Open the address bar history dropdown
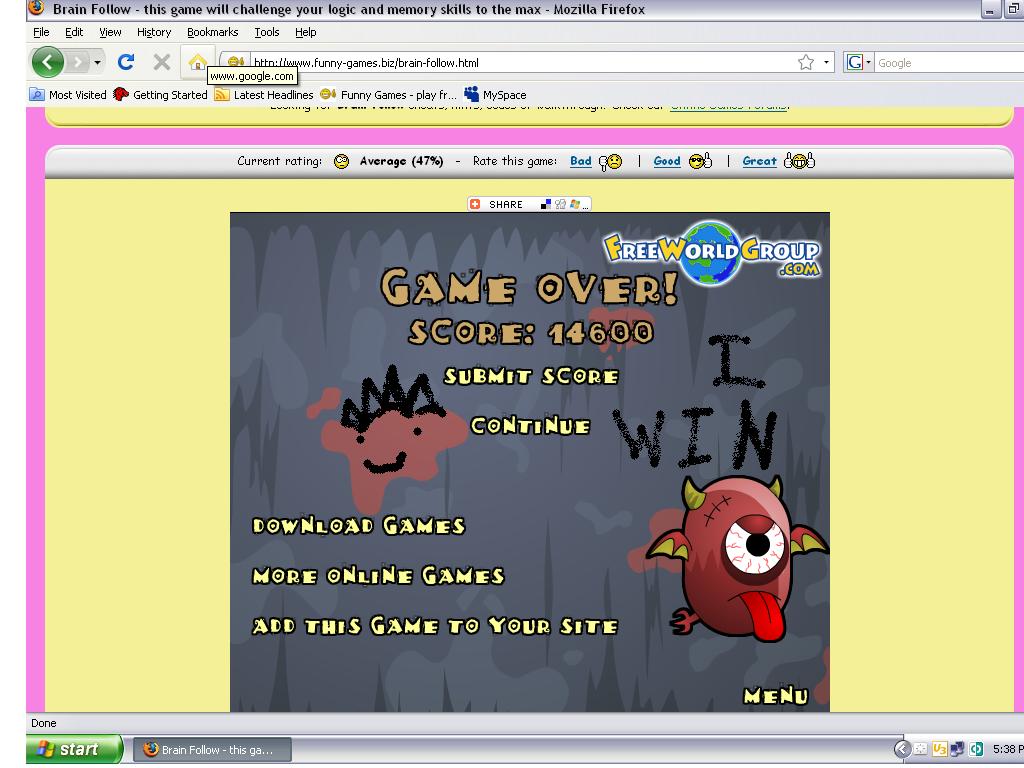1024x768 pixels. click(x=826, y=63)
